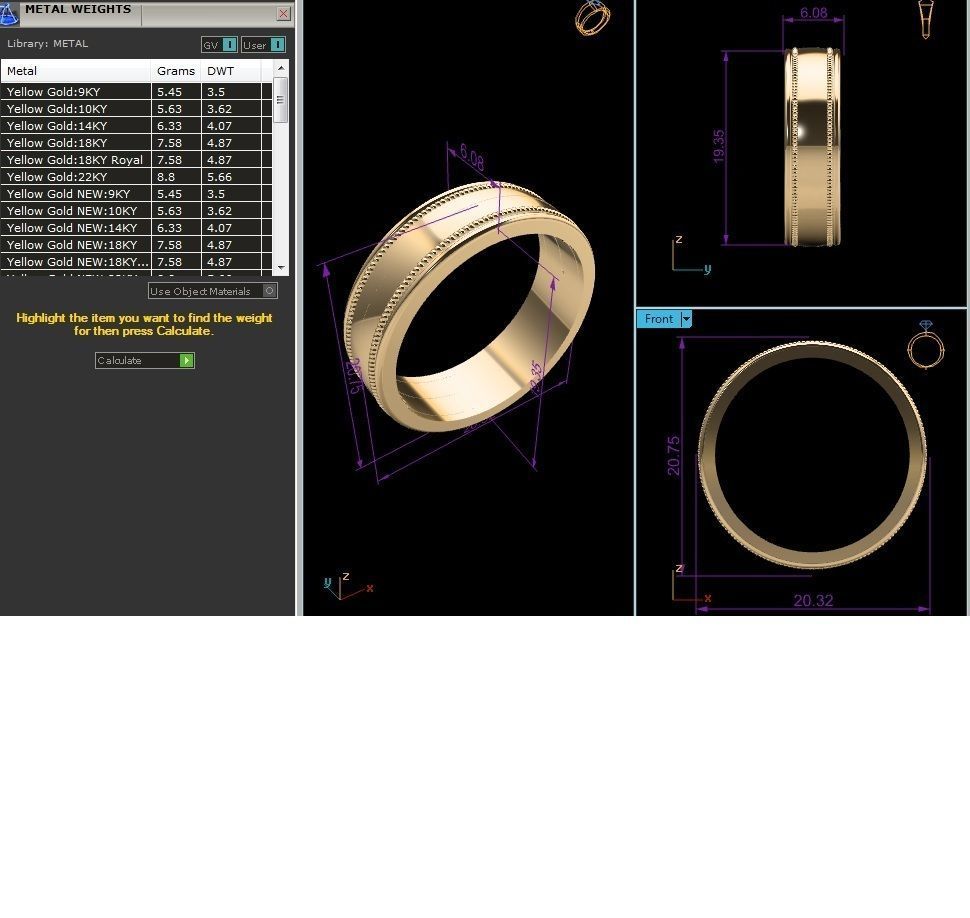This screenshot has width=970, height=918.
Task: Select the Yellow Gold:9KY row
Action: [x=136, y=92]
